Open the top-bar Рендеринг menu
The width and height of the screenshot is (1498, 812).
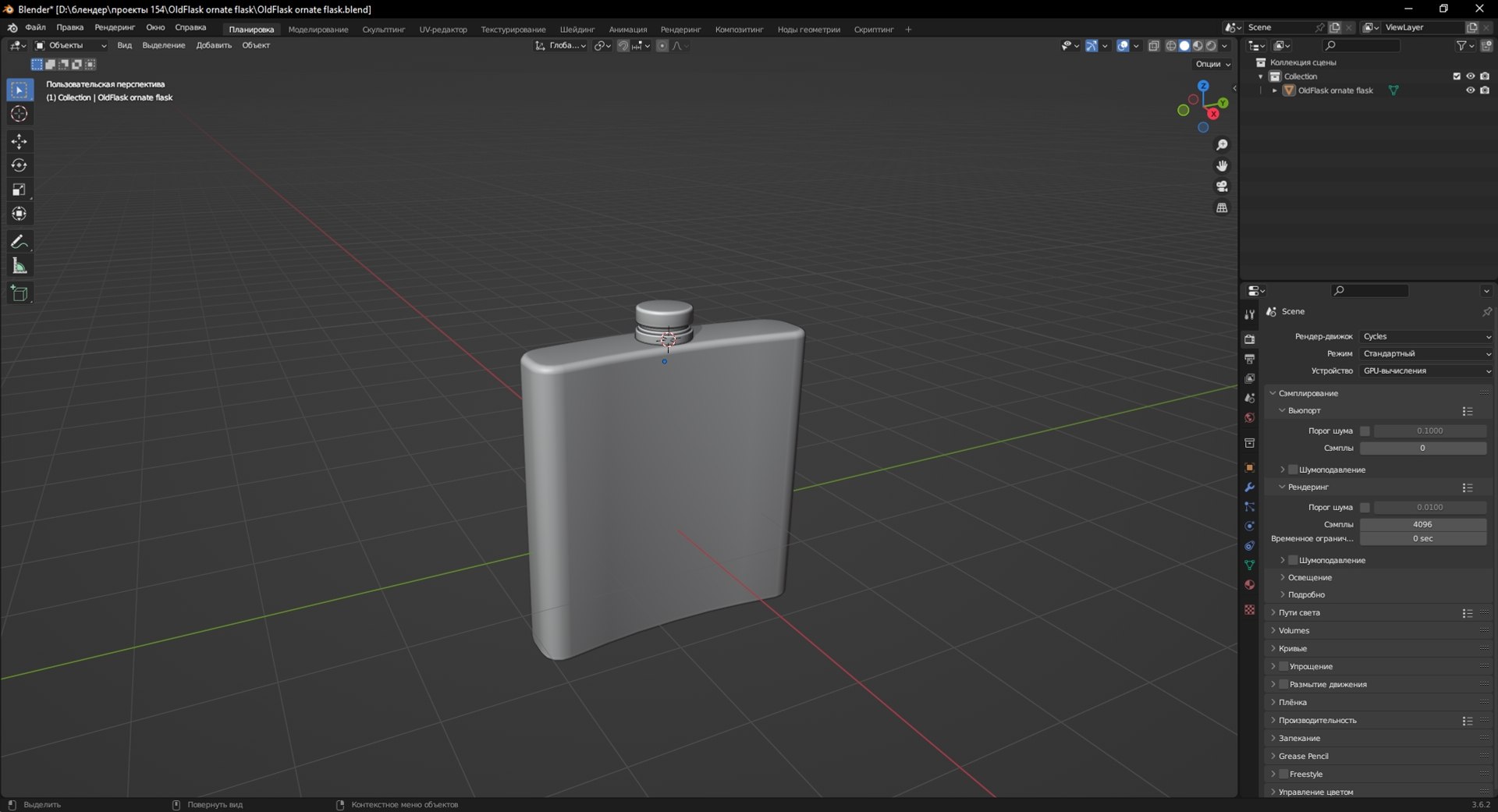pyautogui.click(x=115, y=27)
